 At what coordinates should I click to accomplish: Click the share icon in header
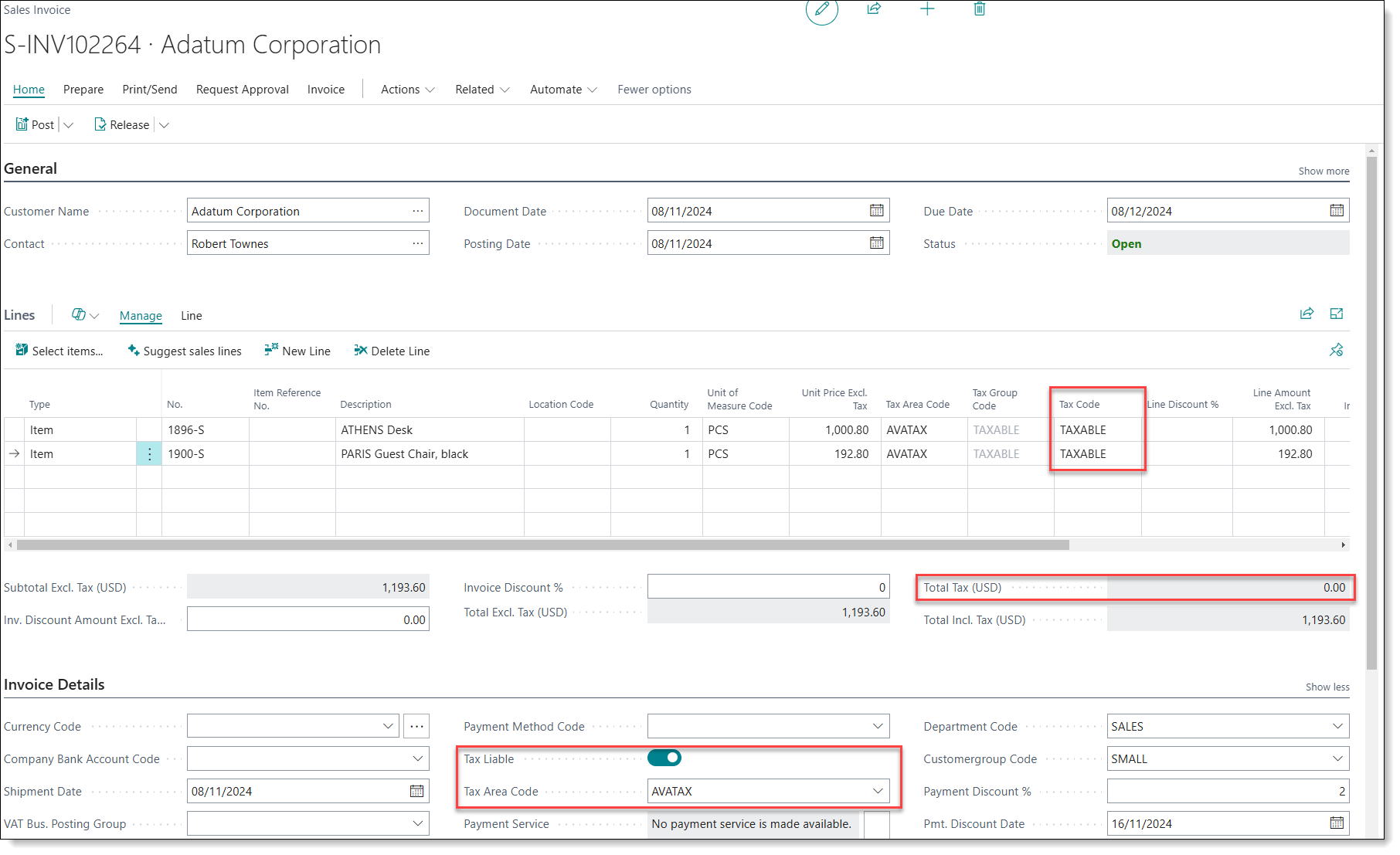pyautogui.click(x=874, y=9)
